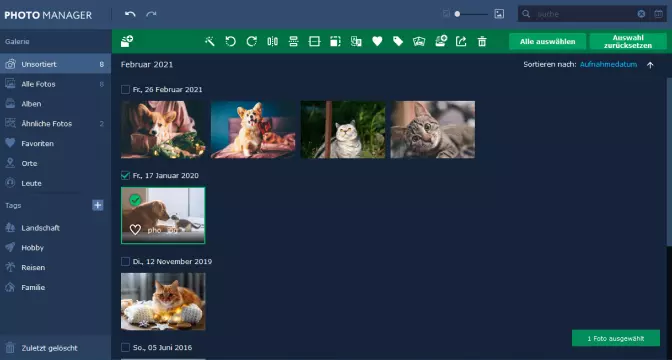Undo the last action
Screen dimensions: 672x360
[x=130, y=14]
